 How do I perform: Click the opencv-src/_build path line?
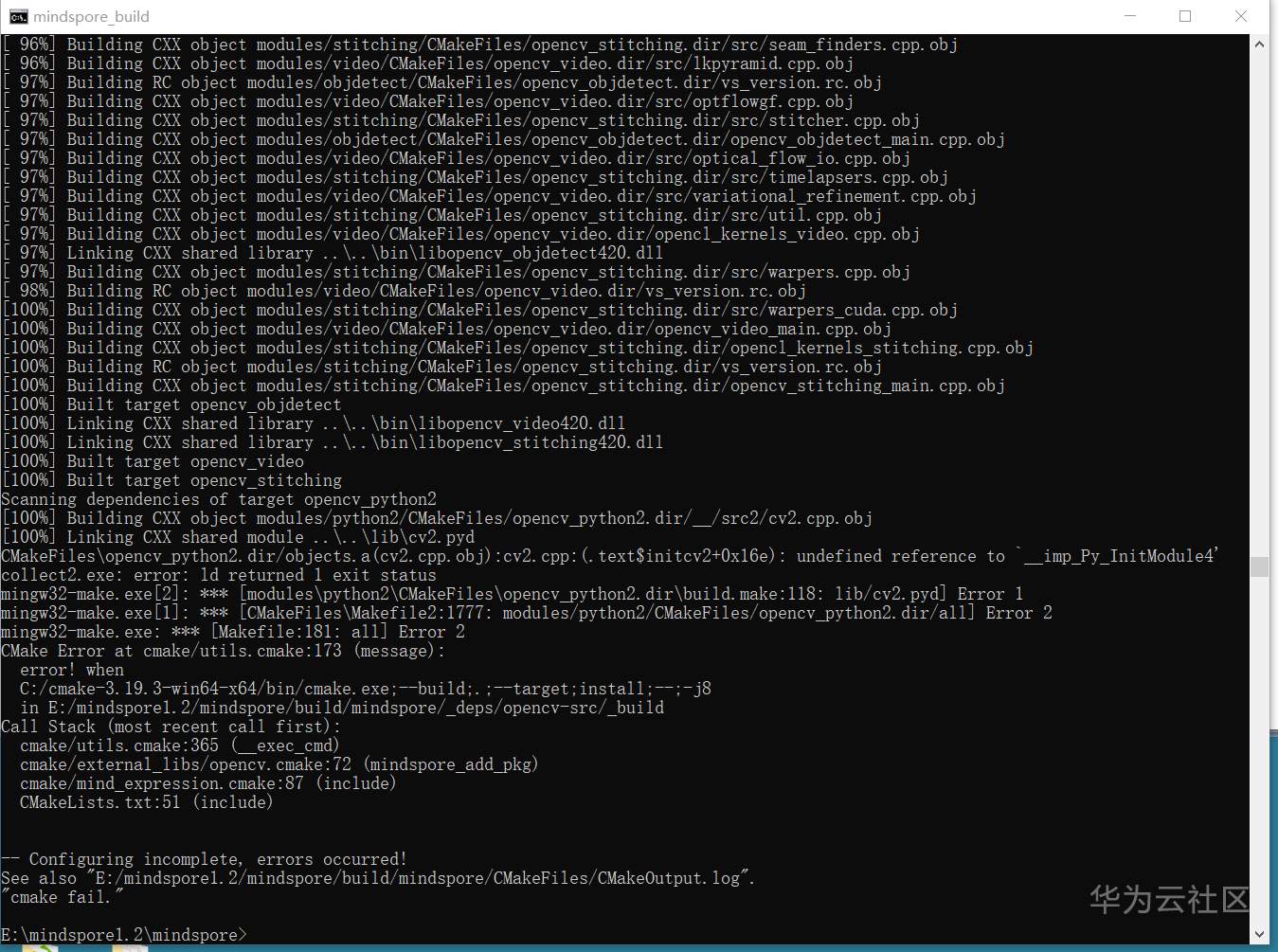coord(342,708)
